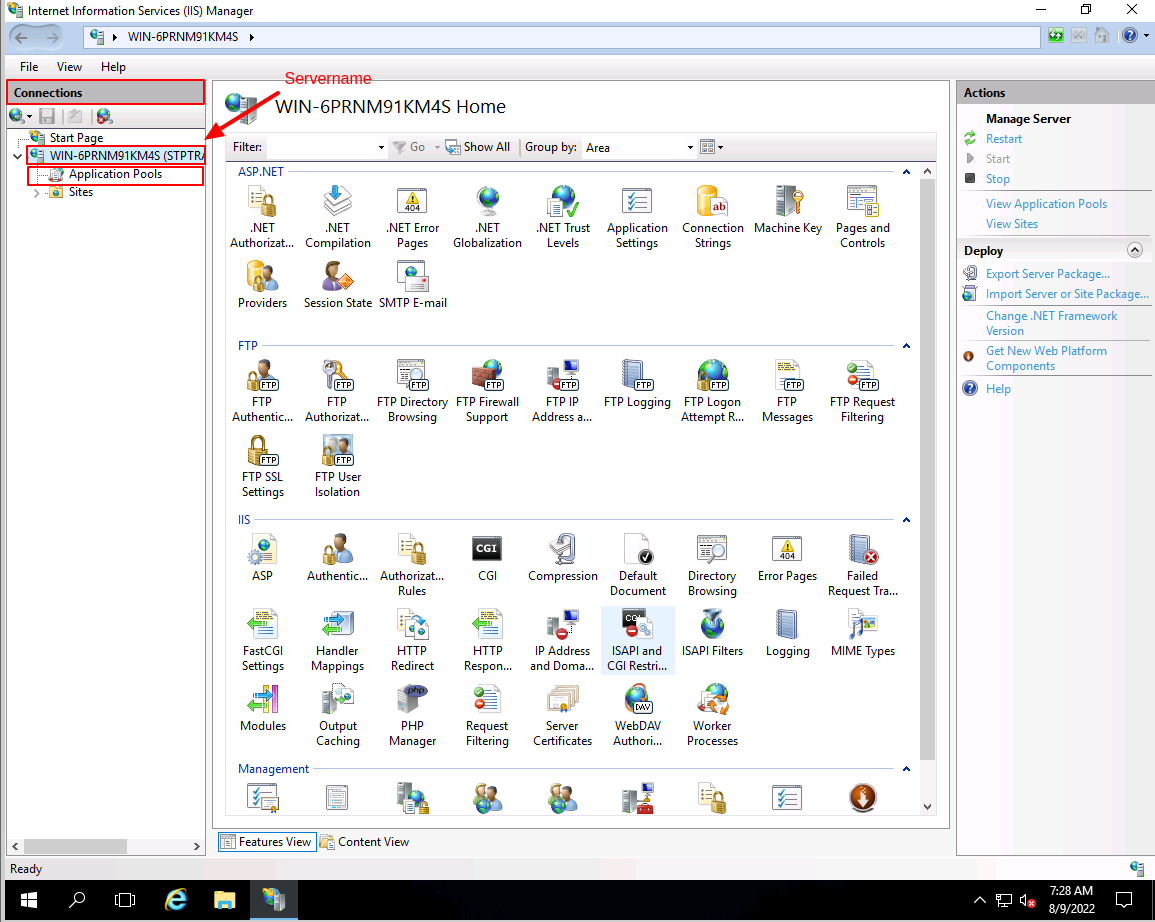Open .NET Globalization settings
This screenshot has height=922, width=1155.
point(488,217)
